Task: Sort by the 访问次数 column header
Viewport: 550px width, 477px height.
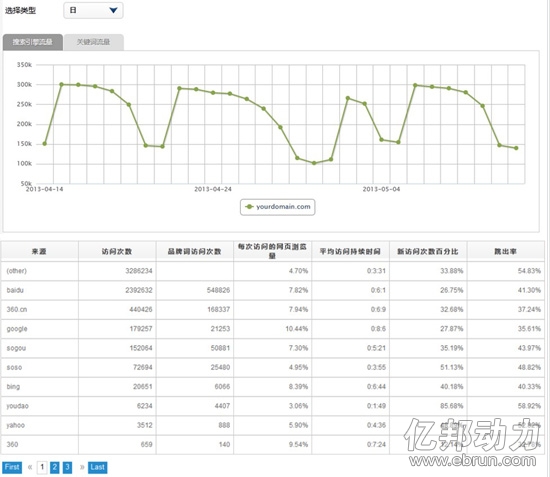Action: (x=117, y=251)
